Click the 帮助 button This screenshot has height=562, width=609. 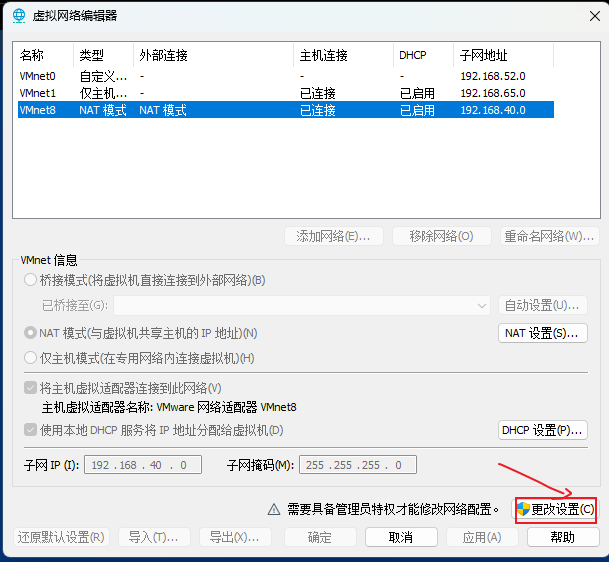563,538
